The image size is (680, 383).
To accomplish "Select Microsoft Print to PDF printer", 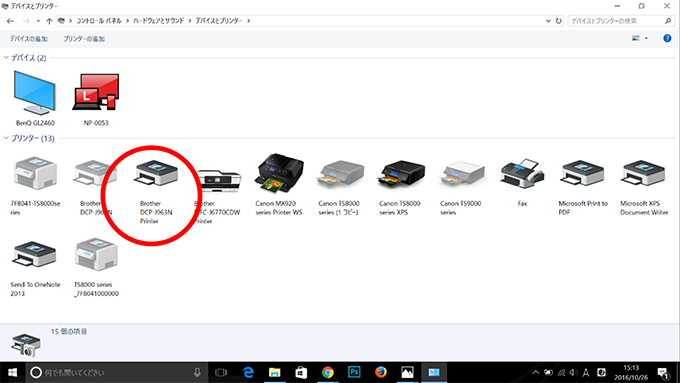I will (x=582, y=187).
